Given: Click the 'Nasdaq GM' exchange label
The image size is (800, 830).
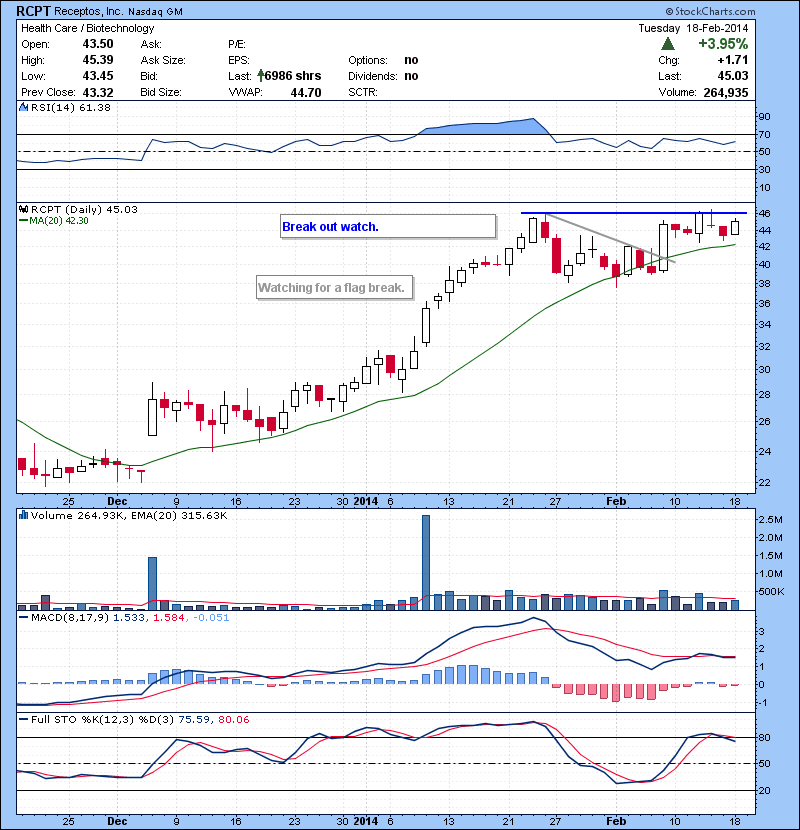Looking at the screenshot, I should 155,12.
